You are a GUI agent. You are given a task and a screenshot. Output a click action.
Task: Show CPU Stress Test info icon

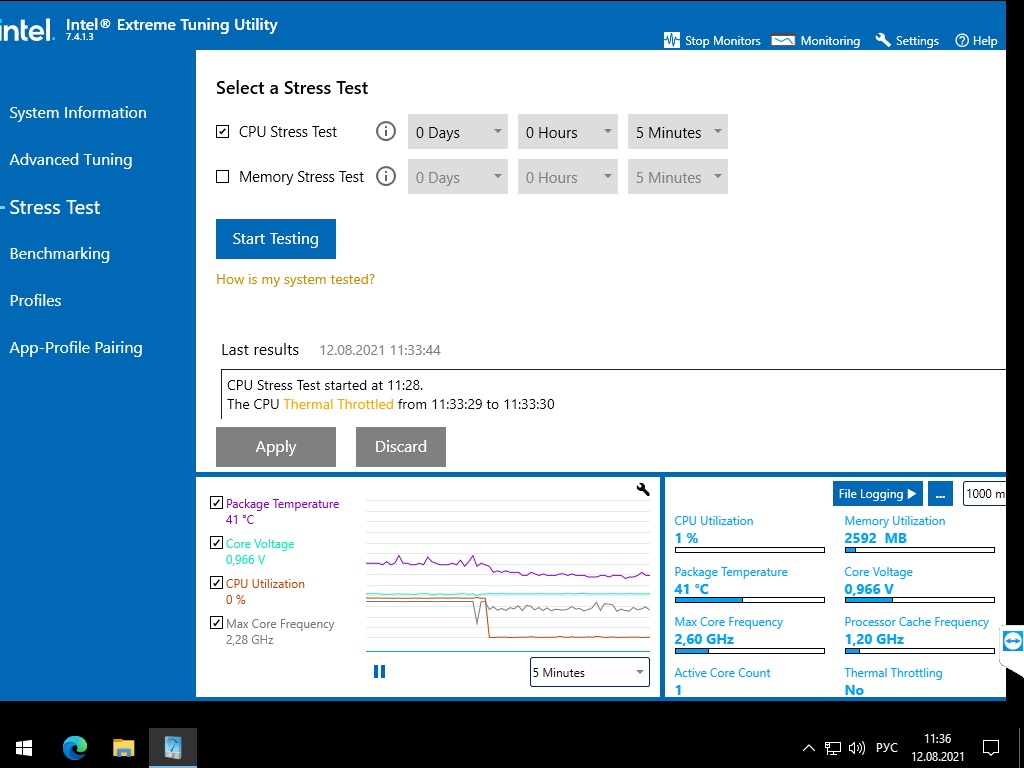point(386,131)
